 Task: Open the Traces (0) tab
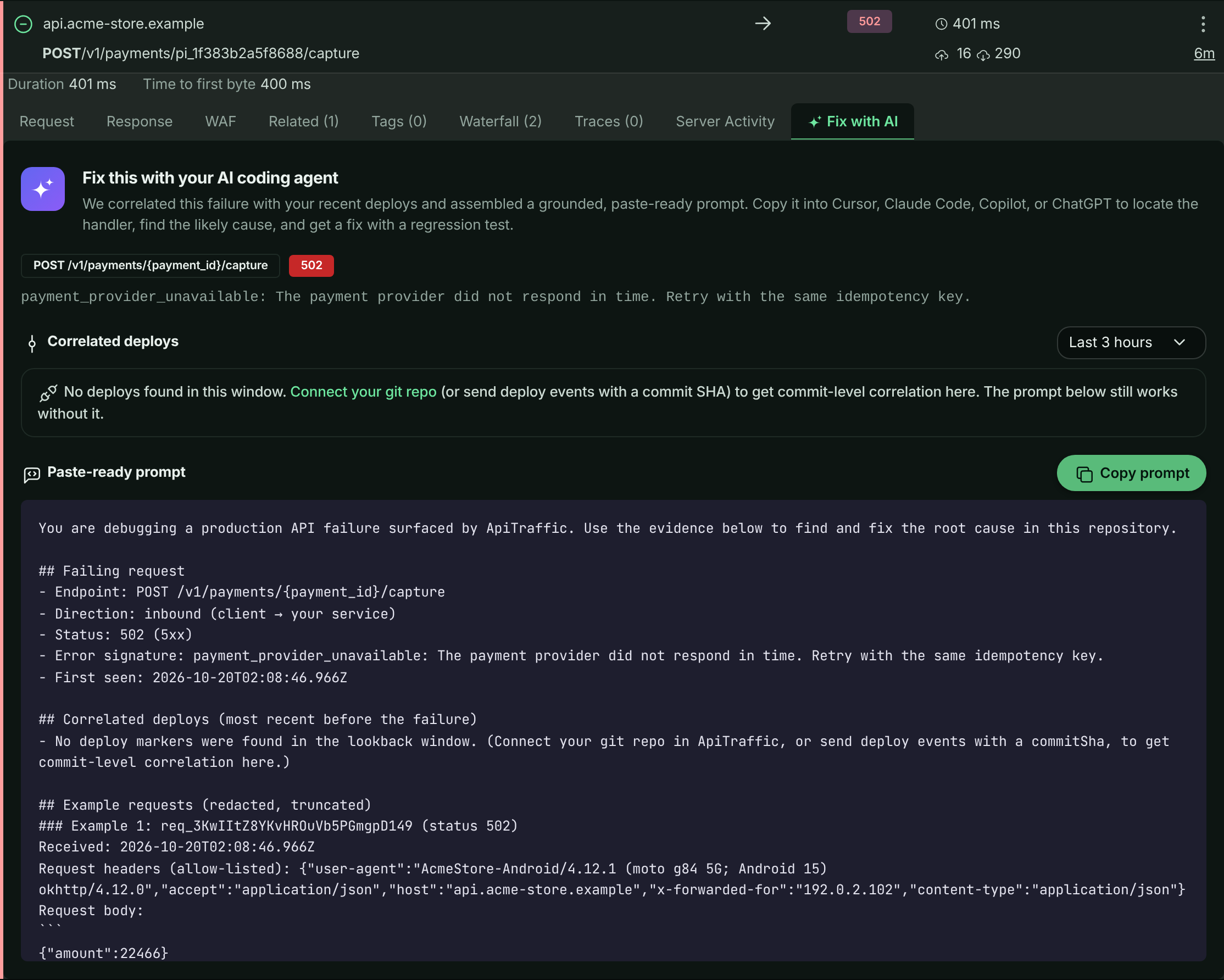[609, 121]
